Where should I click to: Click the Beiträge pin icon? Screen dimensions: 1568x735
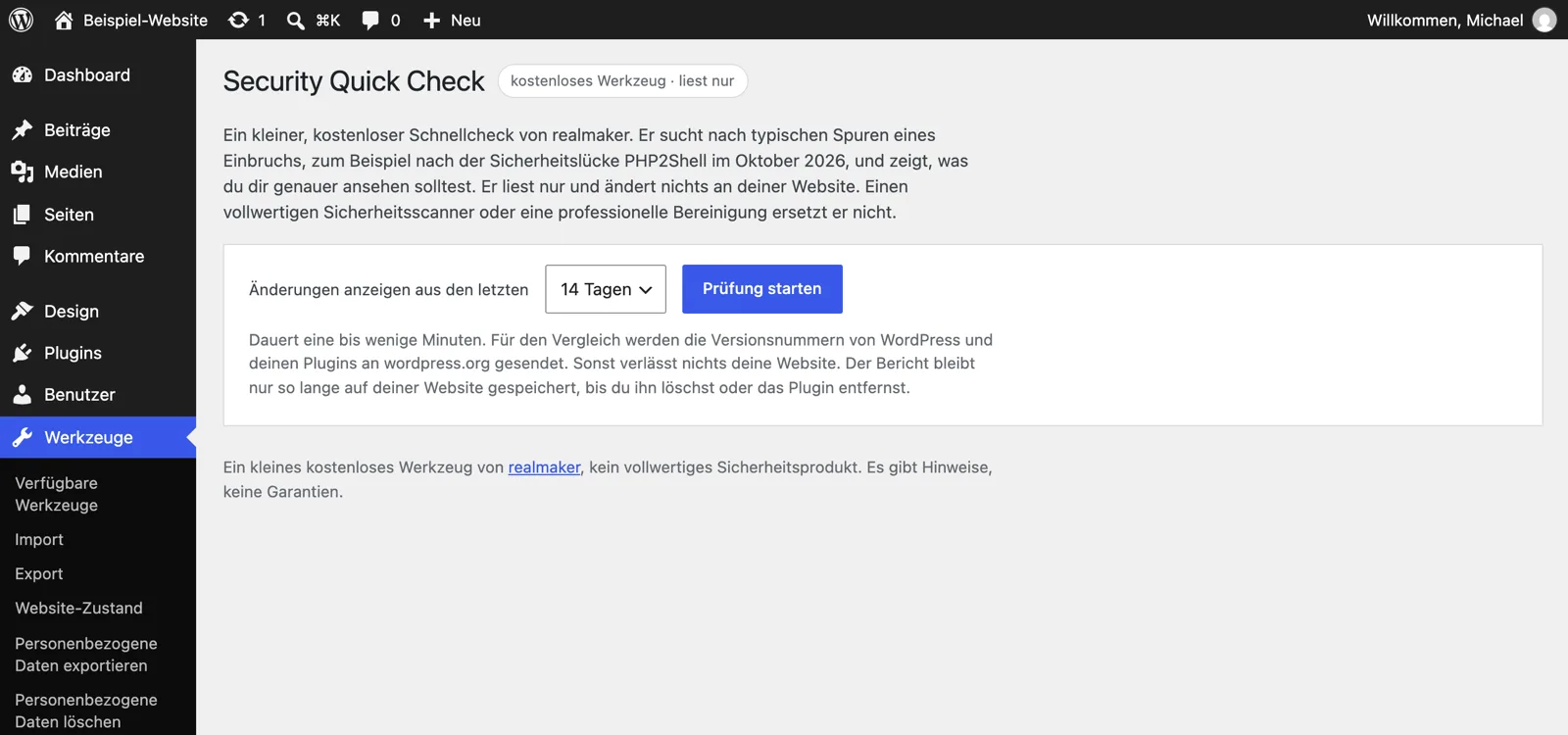click(23, 130)
